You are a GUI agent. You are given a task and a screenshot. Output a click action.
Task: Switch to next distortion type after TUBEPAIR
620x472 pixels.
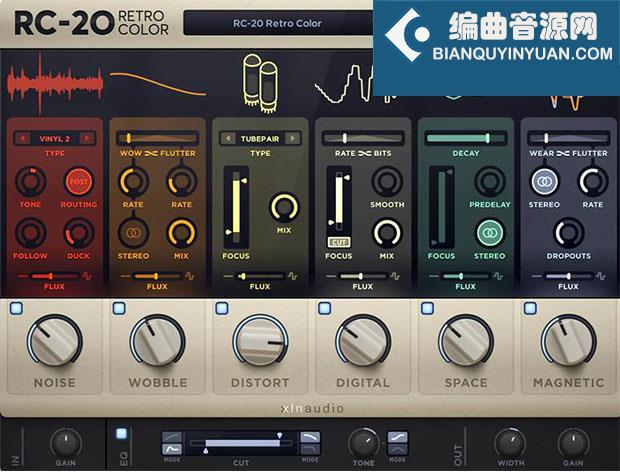pyautogui.click(x=293, y=138)
